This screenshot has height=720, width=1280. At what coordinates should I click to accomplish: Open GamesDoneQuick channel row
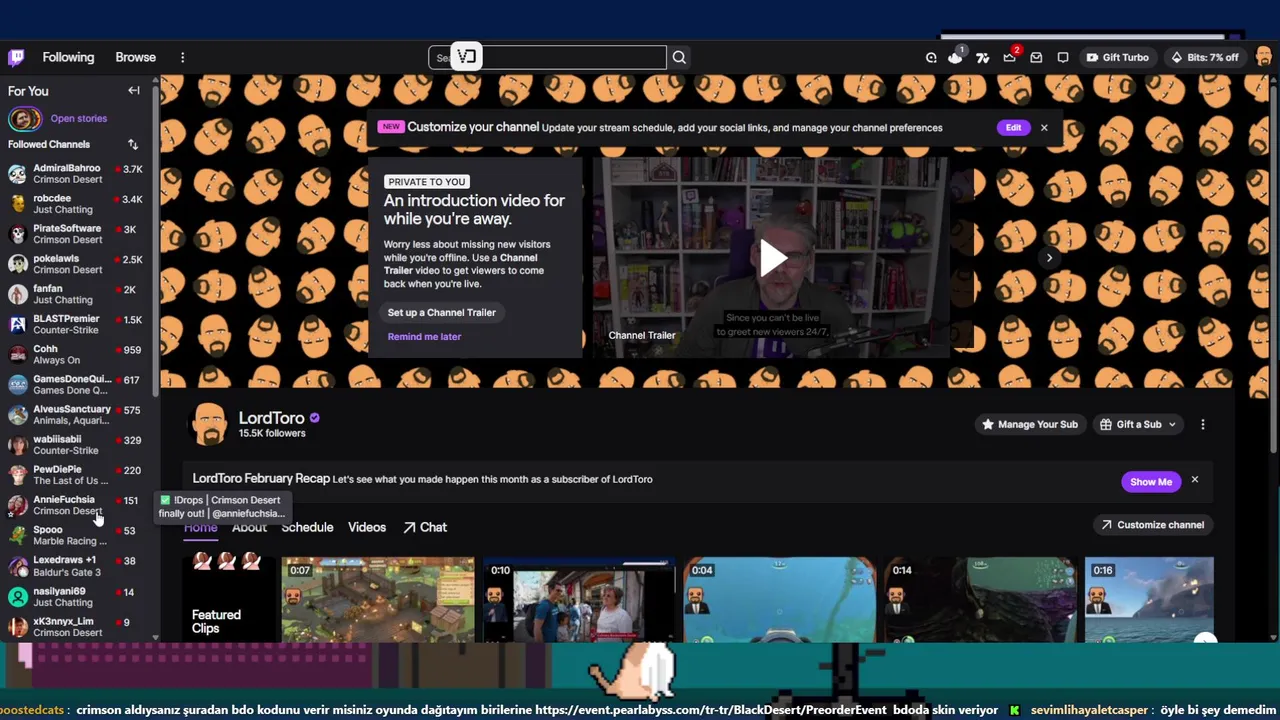pyautogui.click(x=75, y=384)
